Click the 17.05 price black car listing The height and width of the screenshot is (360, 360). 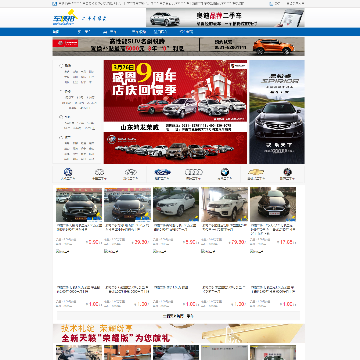(273, 204)
